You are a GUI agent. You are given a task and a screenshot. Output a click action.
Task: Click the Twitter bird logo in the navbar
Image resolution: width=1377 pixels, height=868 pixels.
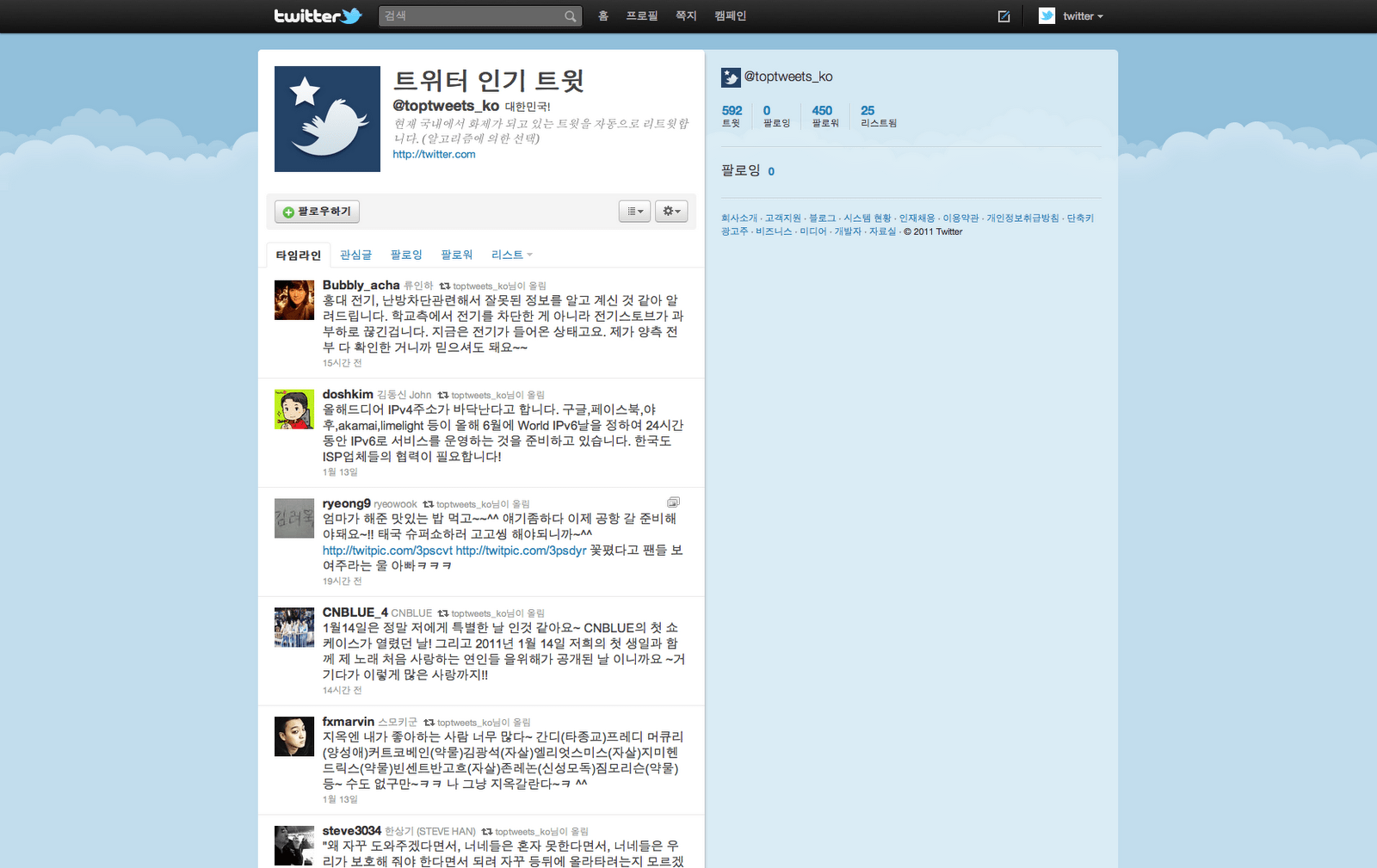pyautogui.click(x=318, y=15)
